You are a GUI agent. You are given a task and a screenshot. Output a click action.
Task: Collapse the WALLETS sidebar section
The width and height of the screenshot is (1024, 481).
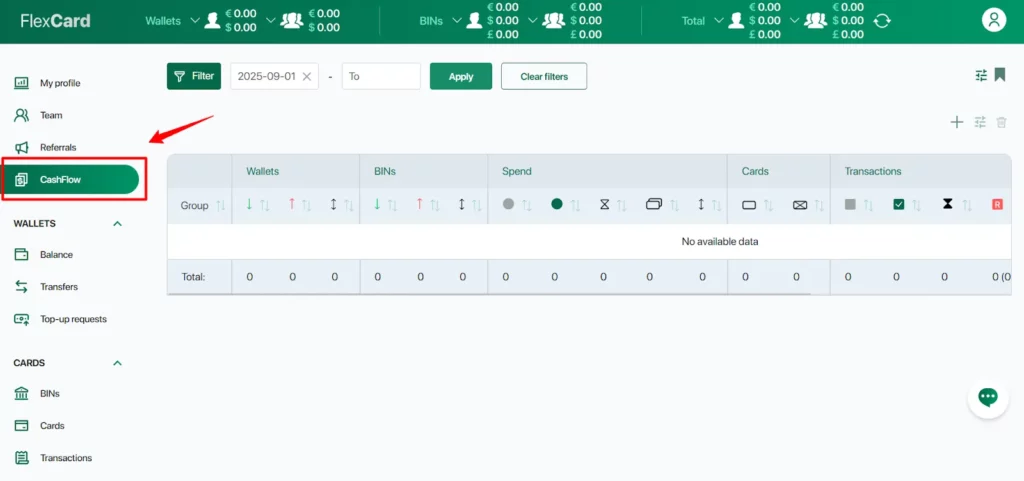click(118, 223)
